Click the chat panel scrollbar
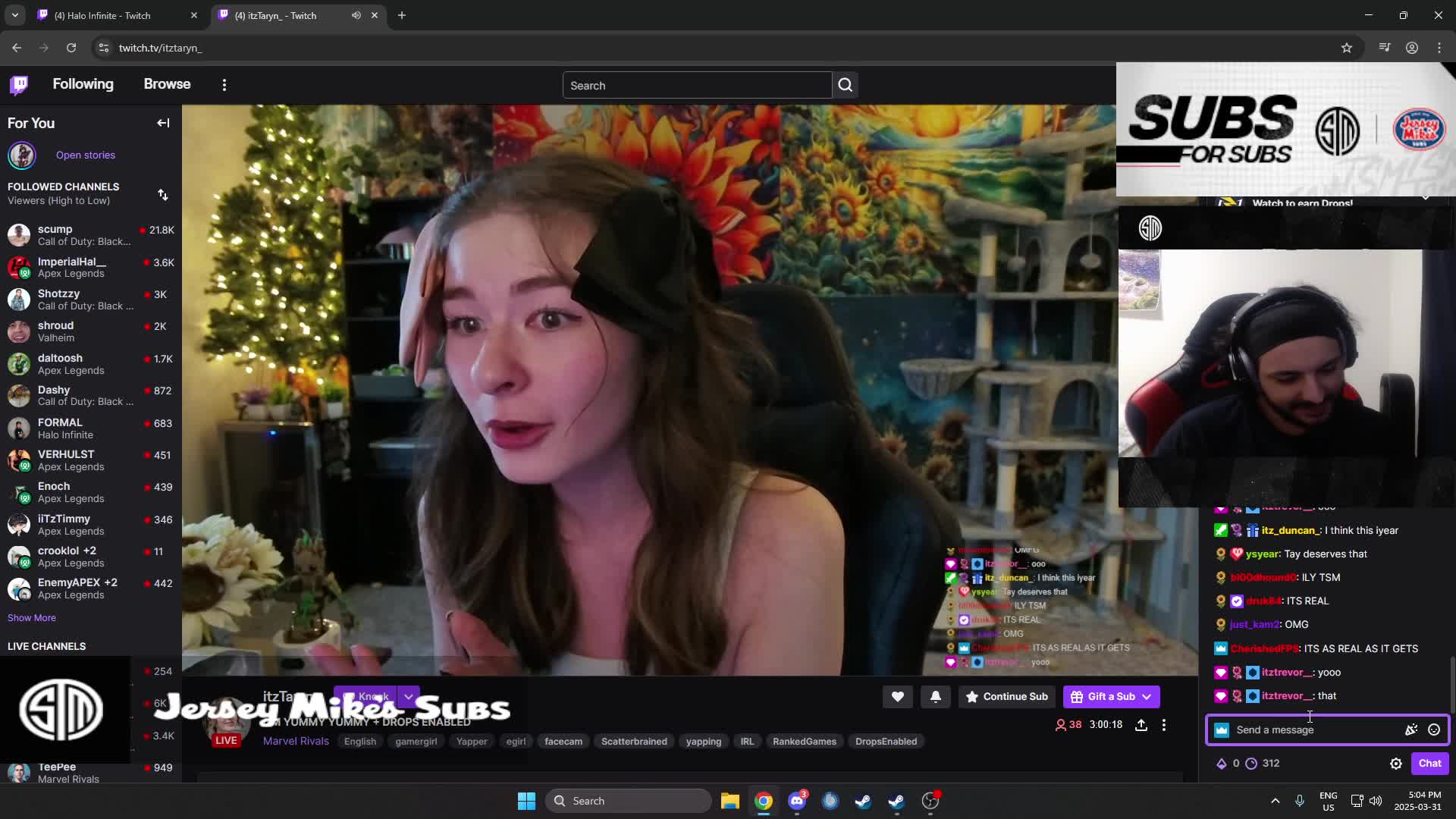 click(x=1452, y=685)
